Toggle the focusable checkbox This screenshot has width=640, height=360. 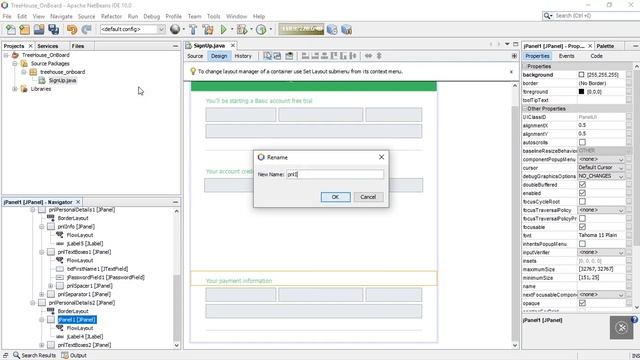coord(582,227)
